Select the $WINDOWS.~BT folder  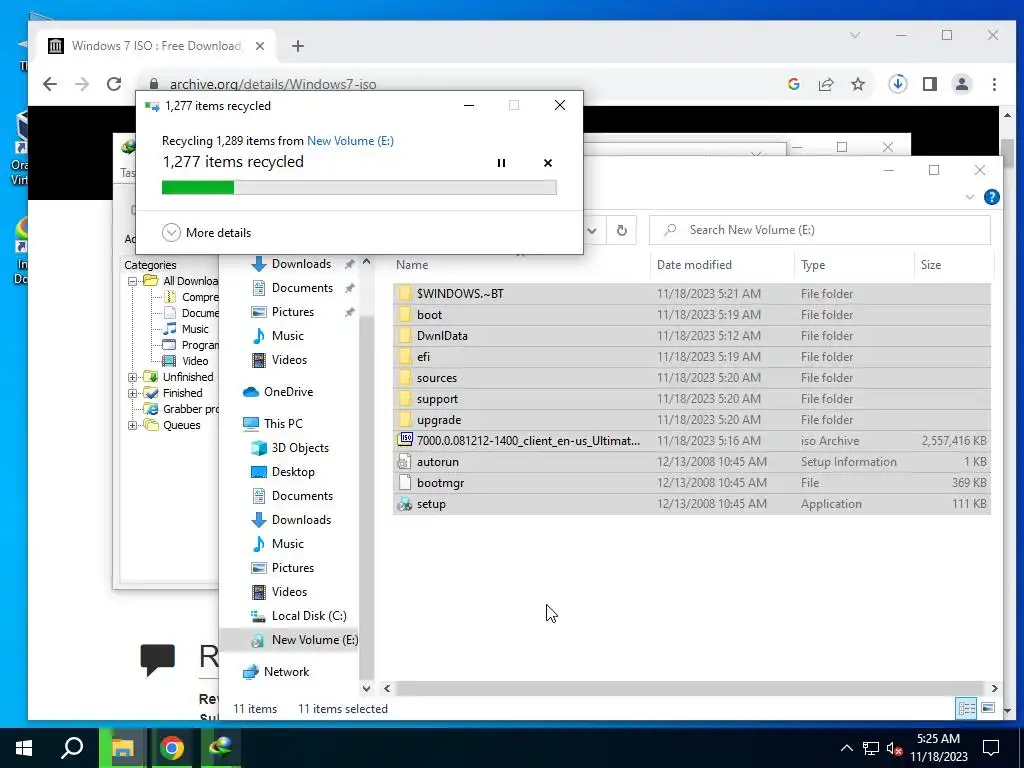(x=692, y=294)
